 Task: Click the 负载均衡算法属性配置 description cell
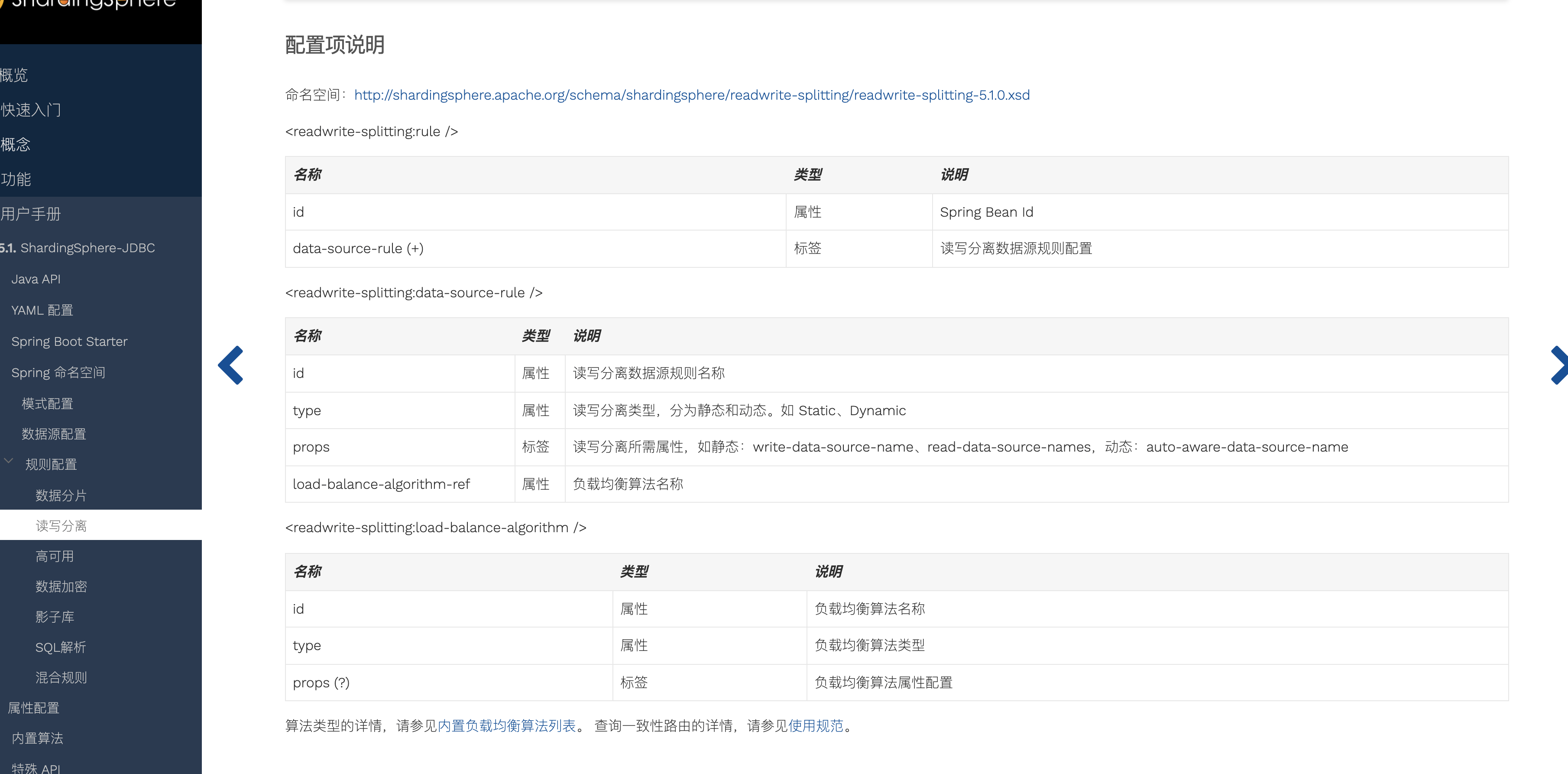pos(1157,683)
